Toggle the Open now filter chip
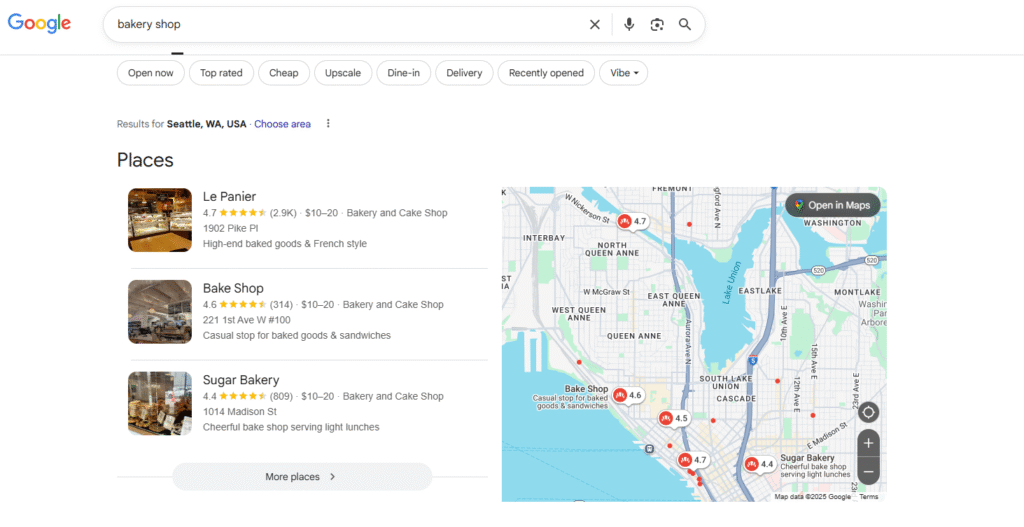Image resolution: width=1024 pixels, height=527 pixels. [x=151, y=73]
